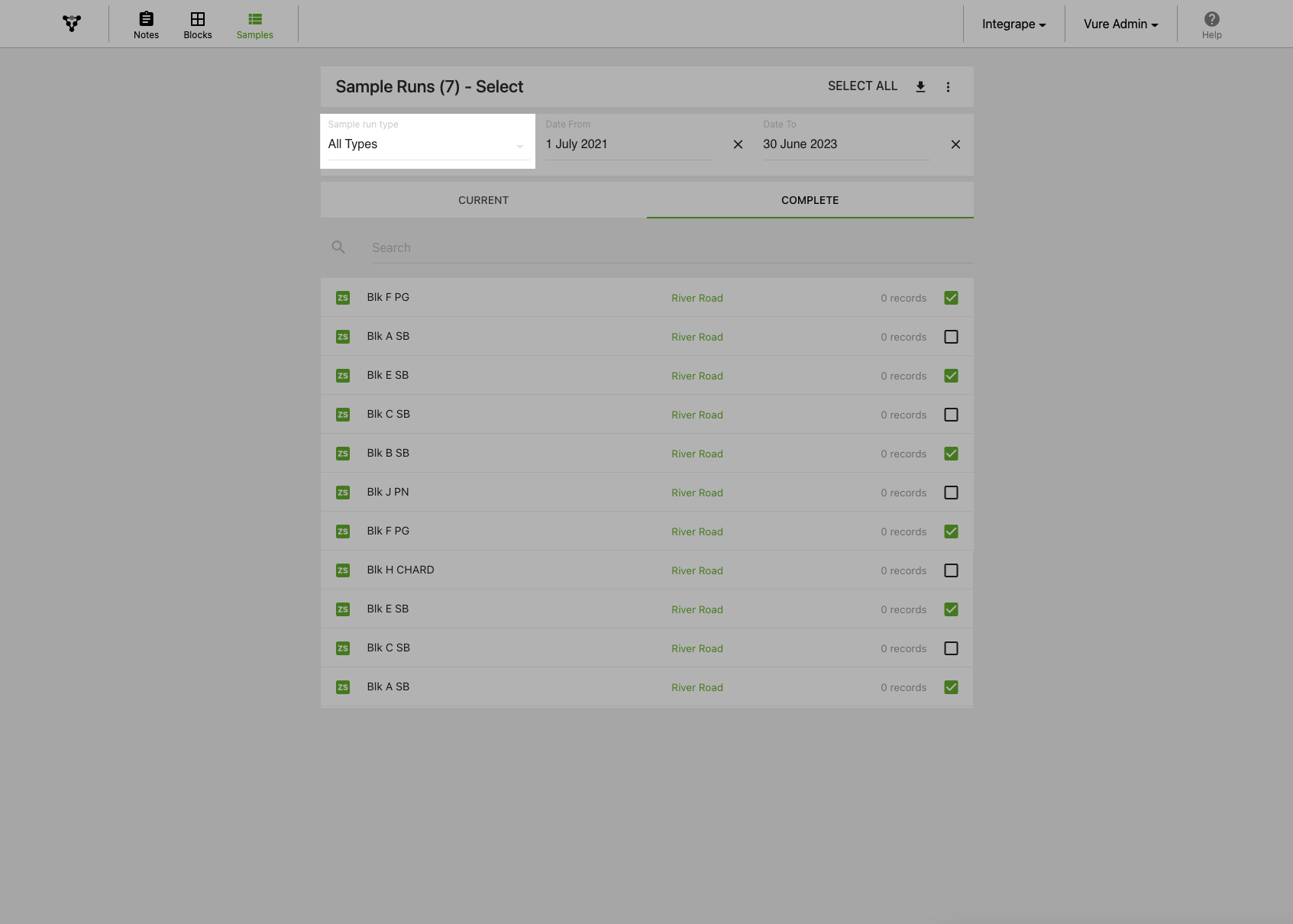Go to the Samples section
1293x924 pixels.
pos(255,25)
